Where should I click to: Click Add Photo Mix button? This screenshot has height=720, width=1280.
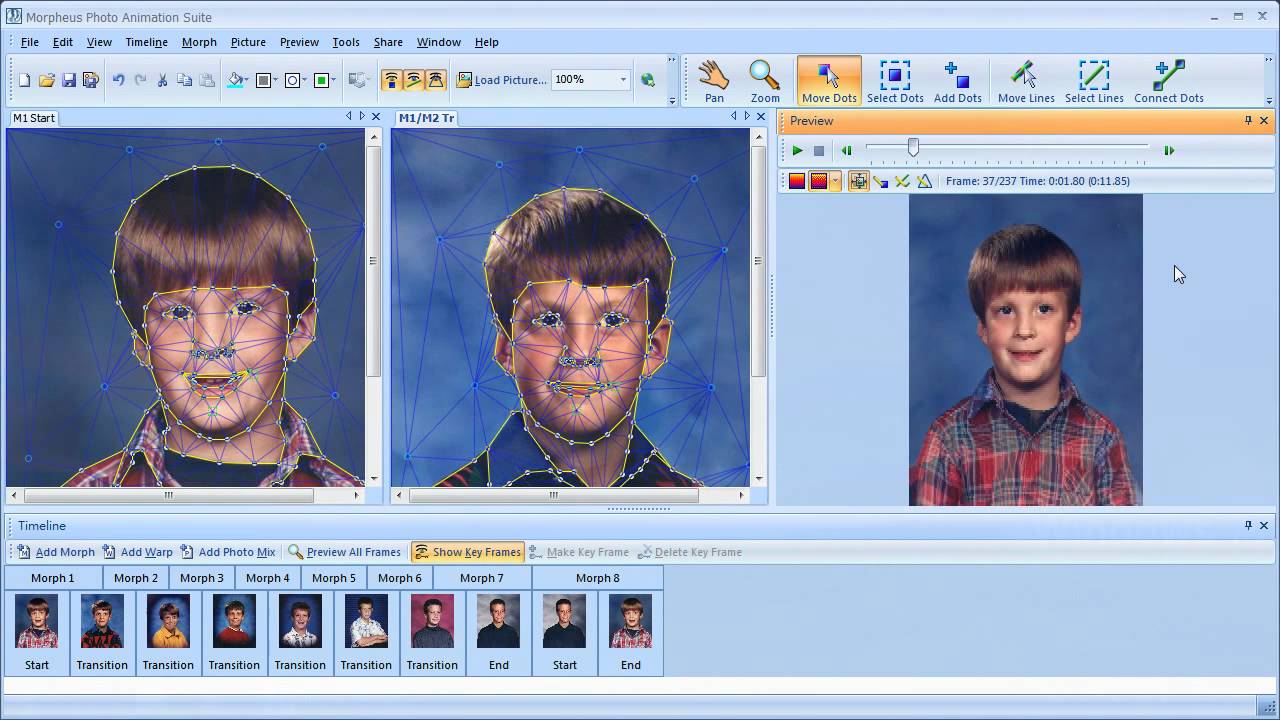tap(228, 552)
